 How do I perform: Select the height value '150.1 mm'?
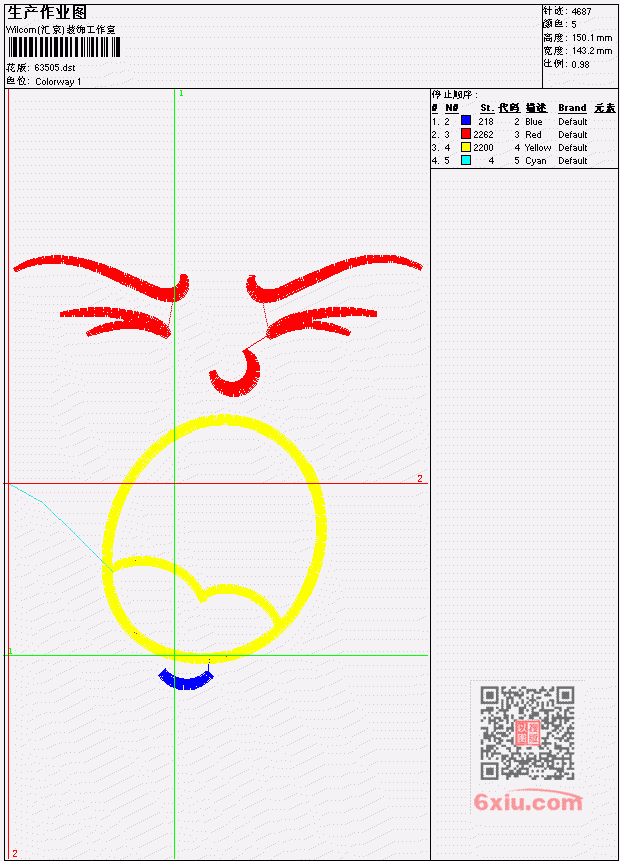[591, 38]
